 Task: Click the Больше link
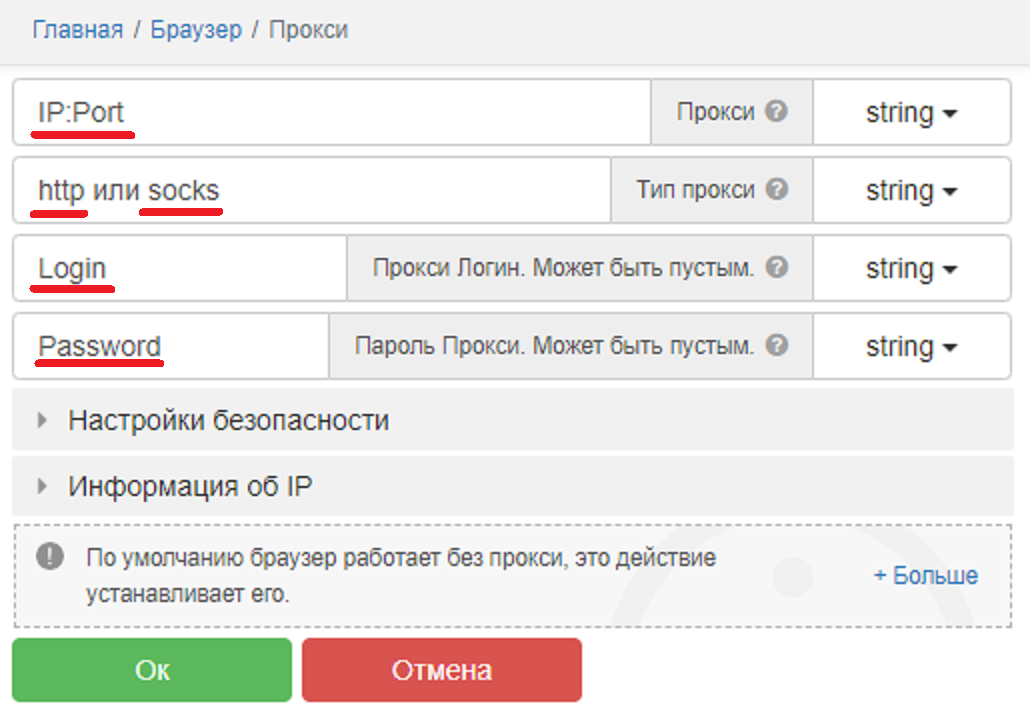(x=926, y=575)
